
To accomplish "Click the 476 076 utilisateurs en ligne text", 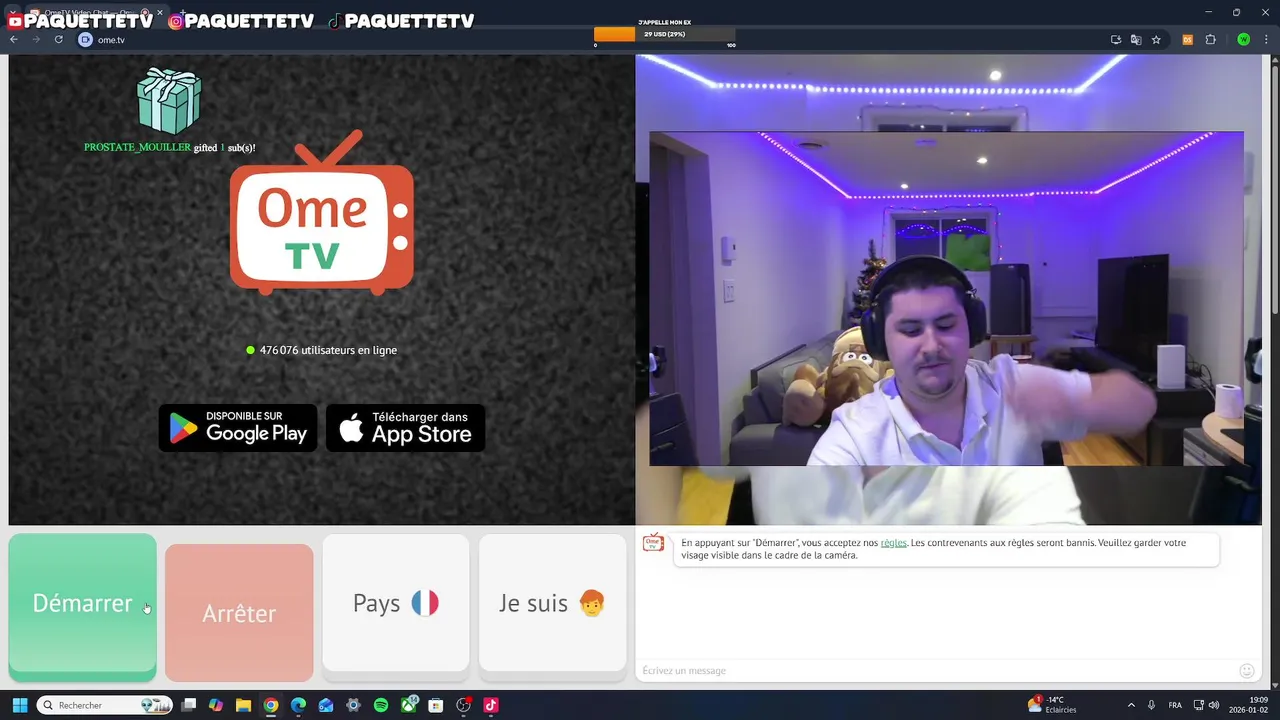I will (328, 350).
